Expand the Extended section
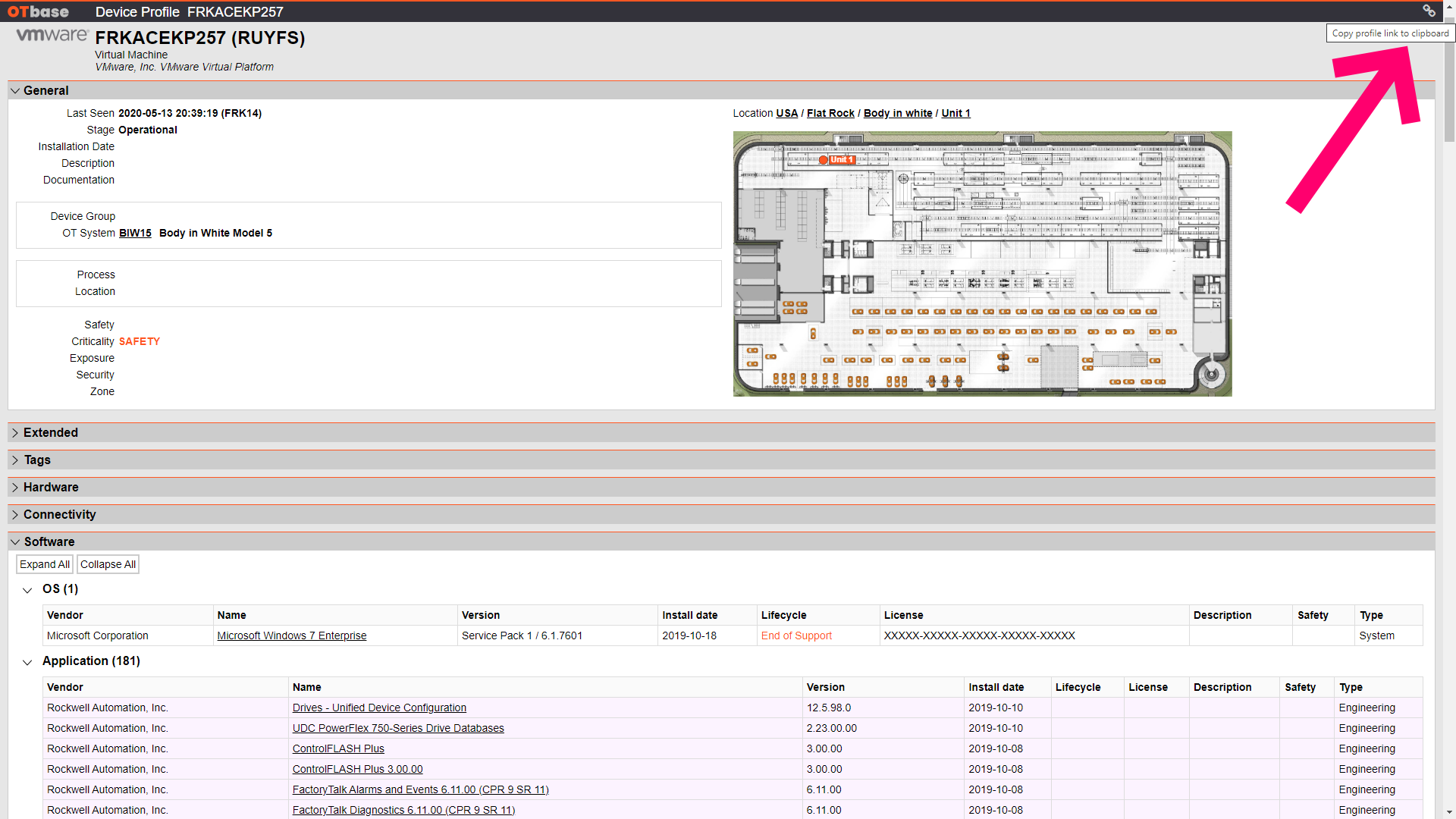Viewport: 1456px width, 819px height. (x=15, y=432)
